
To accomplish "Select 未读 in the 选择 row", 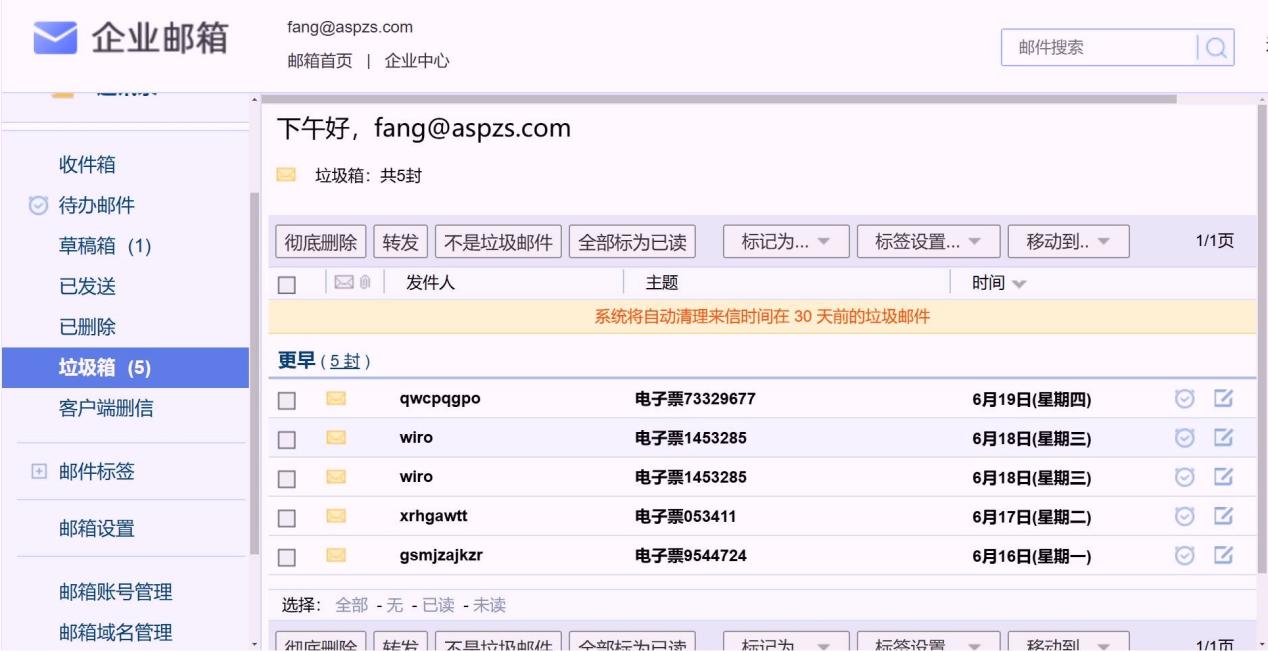I will click(489, 605).
